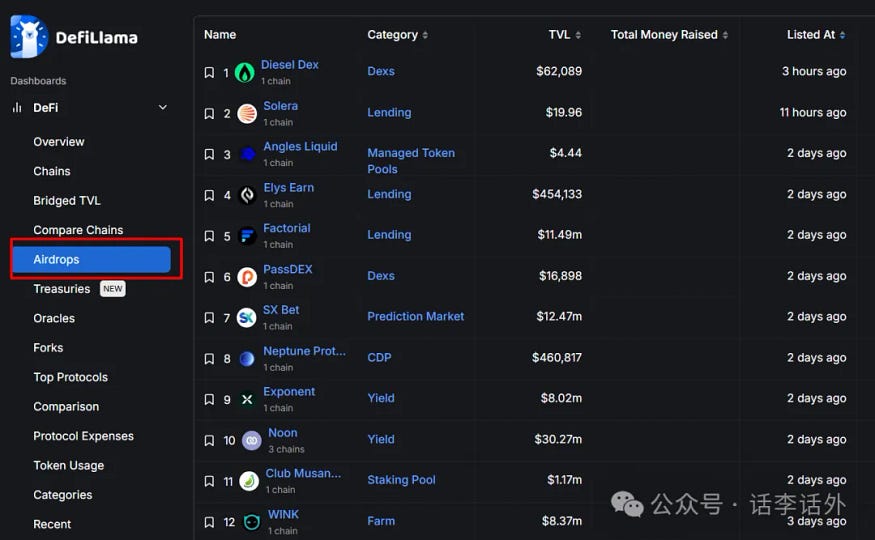Click the Angles Liquid logo icon
The height and width of the screenshot is (540, 875).
tap(247, 154)
